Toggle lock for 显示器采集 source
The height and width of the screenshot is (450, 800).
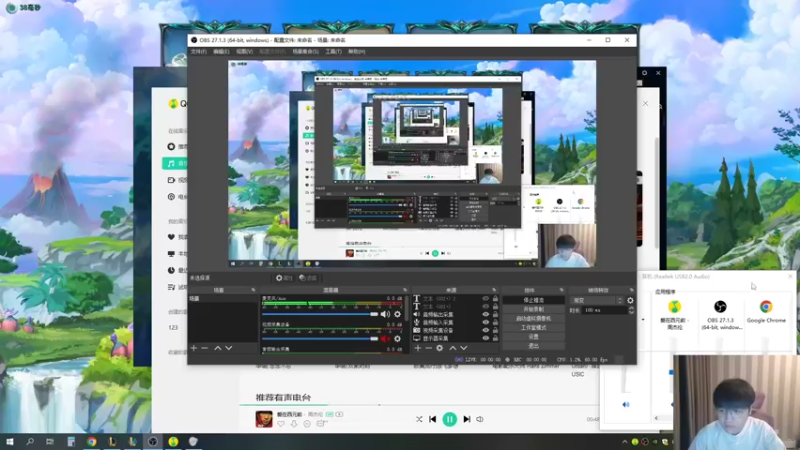[495, 338]
